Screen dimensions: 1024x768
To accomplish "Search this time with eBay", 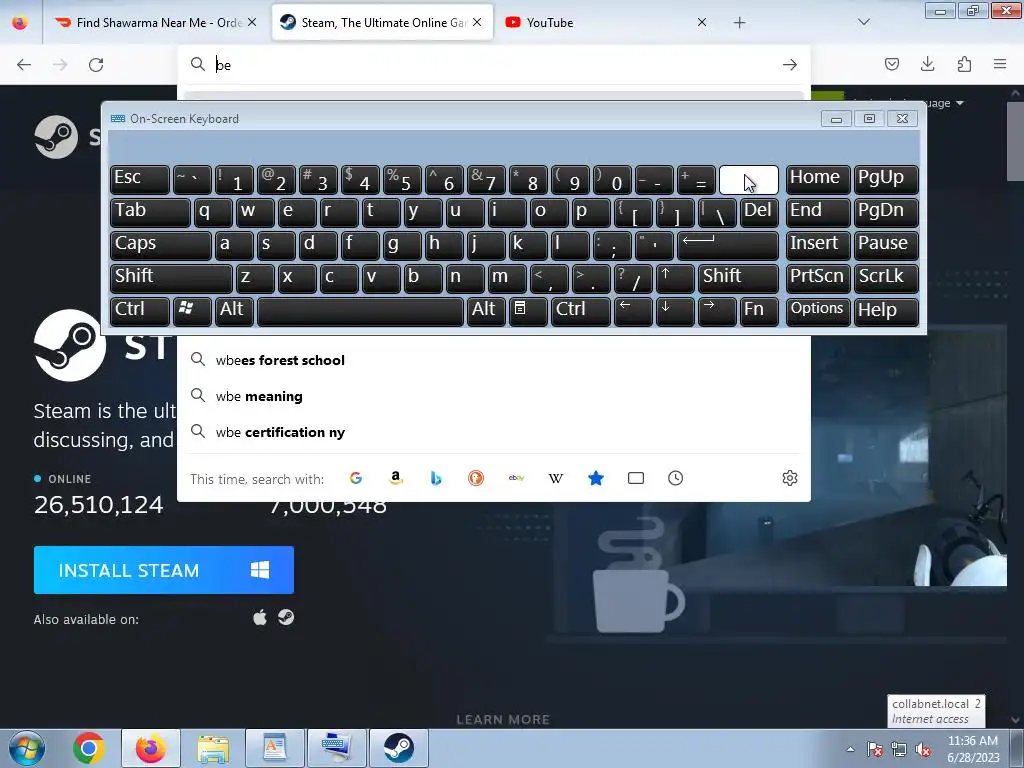I will pyautogui.click(x=516, y=478).
